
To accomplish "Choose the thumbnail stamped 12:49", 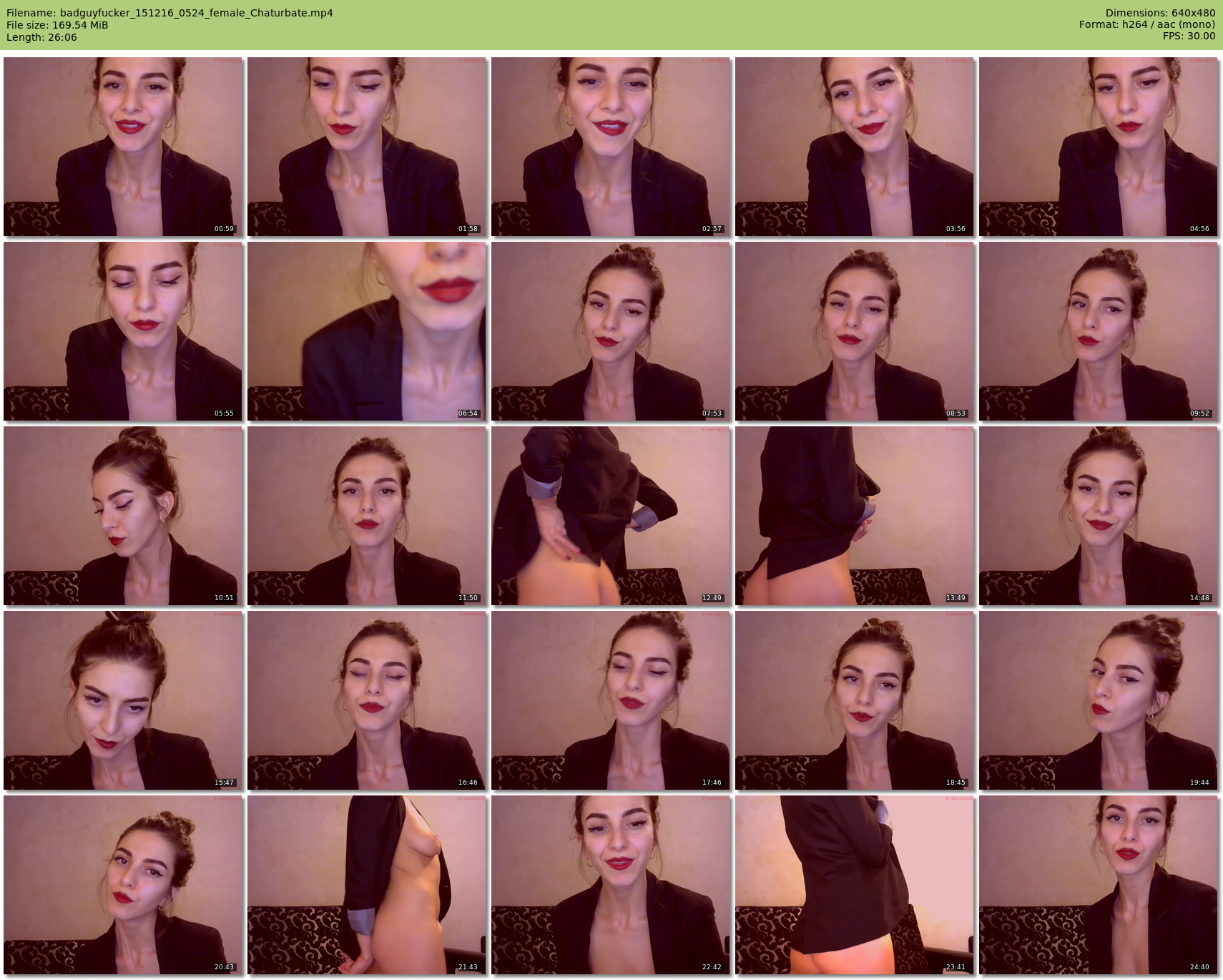I will tap(611, 516).
